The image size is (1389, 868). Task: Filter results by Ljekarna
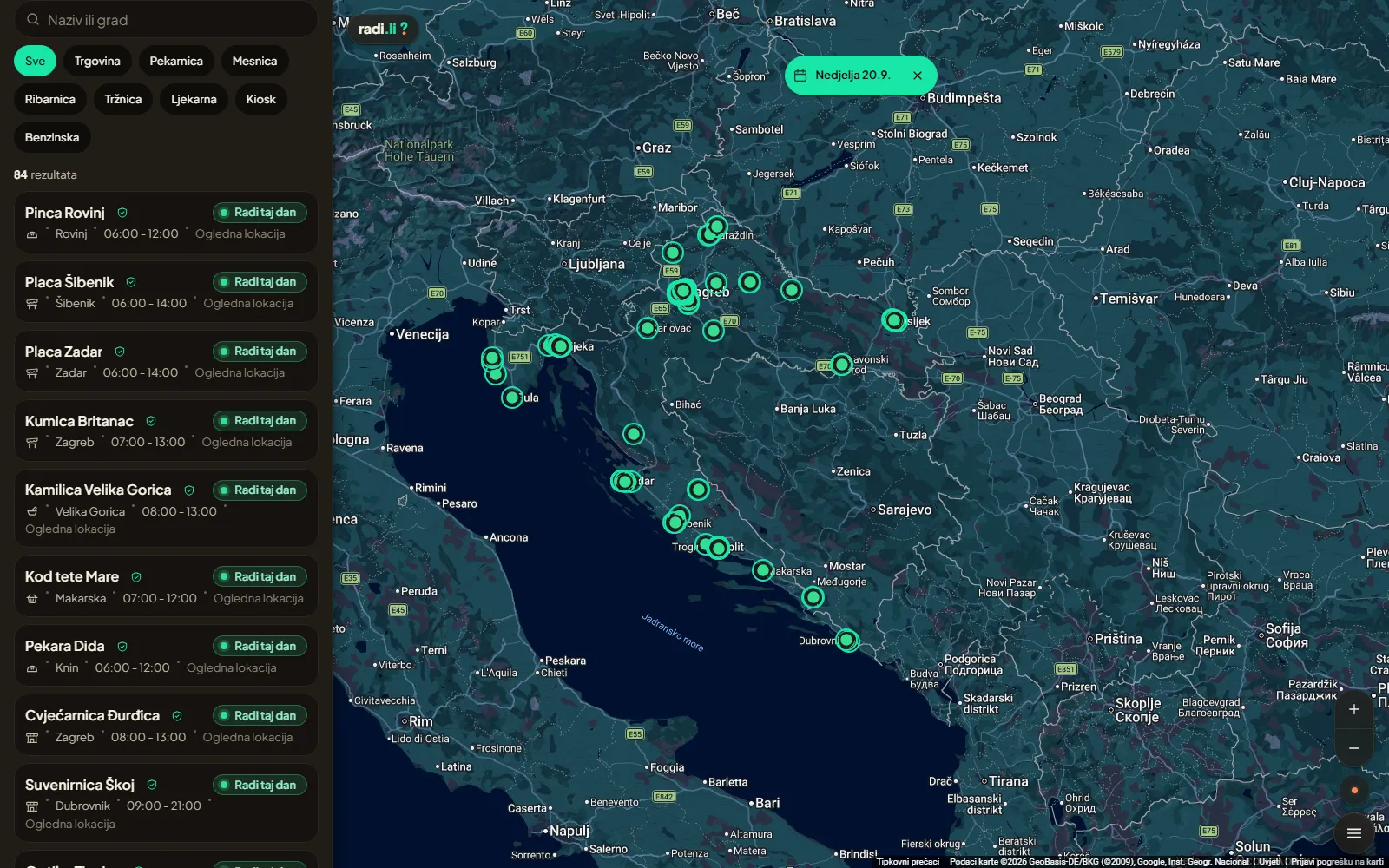[194, 99]
